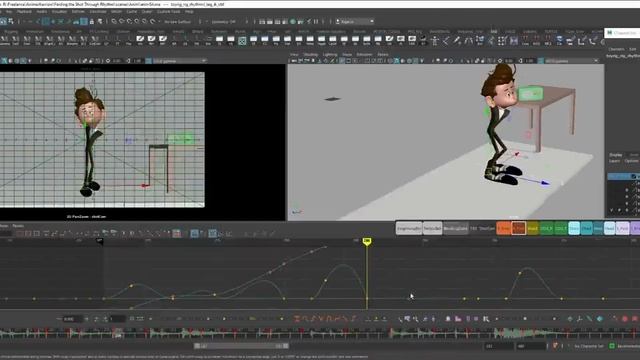Open the viewport Renderer menu
Viewport: 640px width, 360px height.
364,54
